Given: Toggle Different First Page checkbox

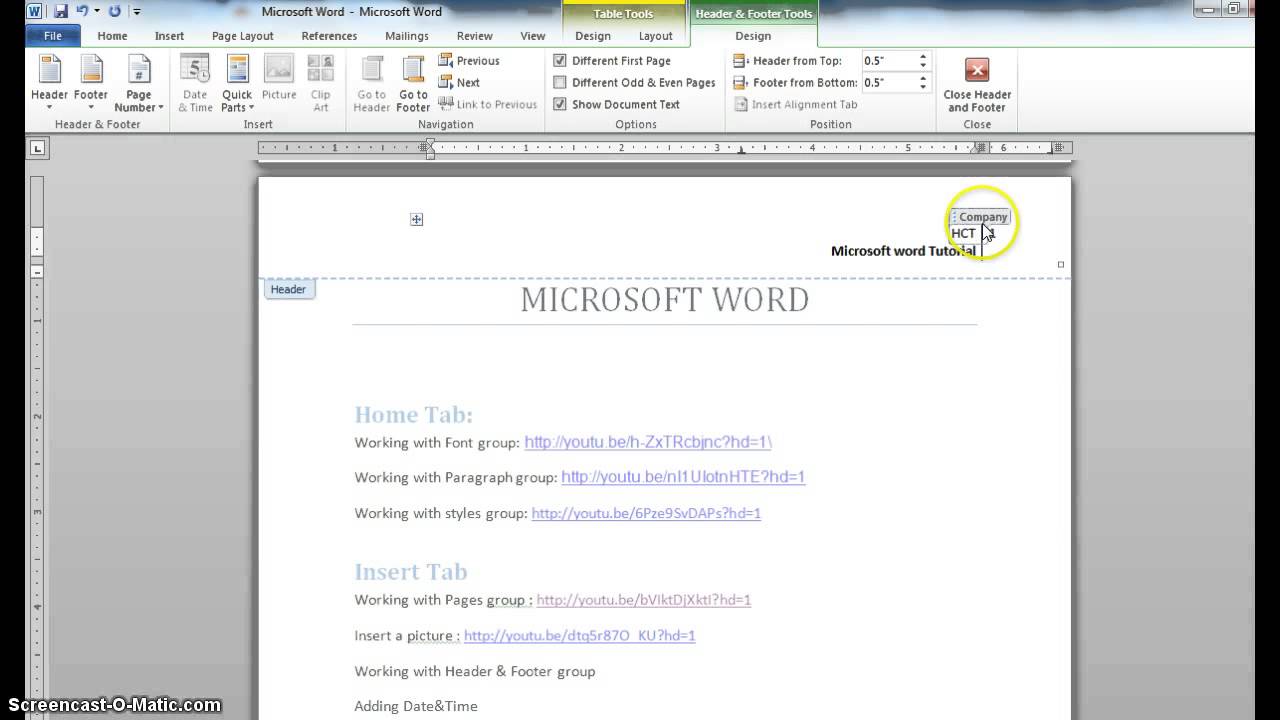Looking at the screenshot, I should coord(560,61).
